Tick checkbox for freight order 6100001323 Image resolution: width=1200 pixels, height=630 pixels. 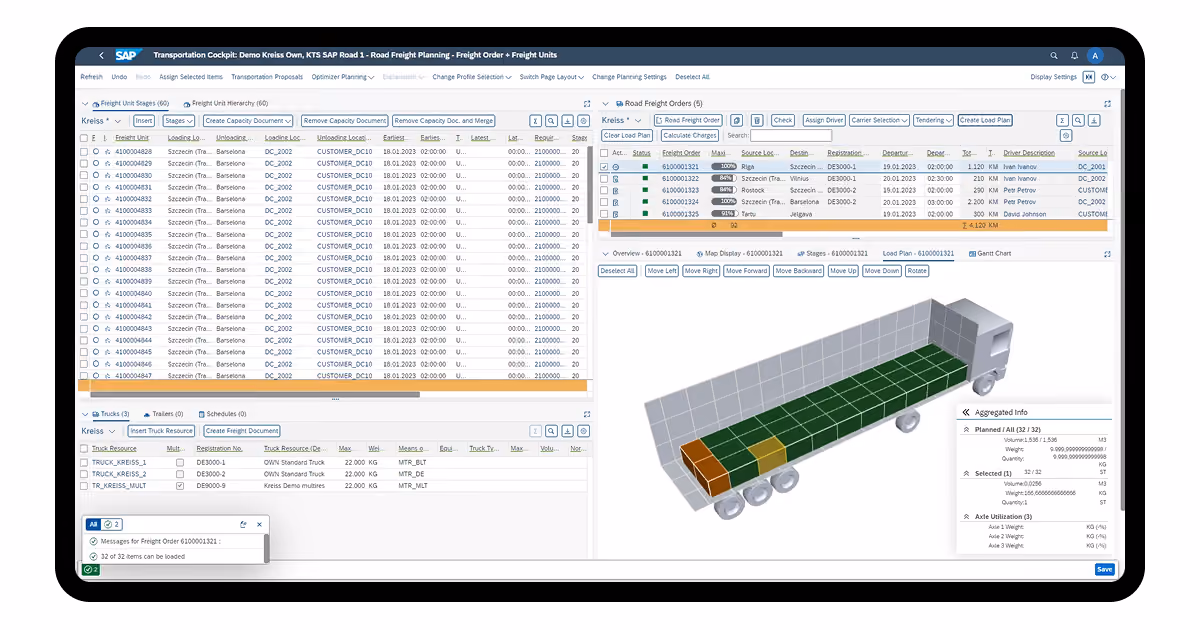604,190
